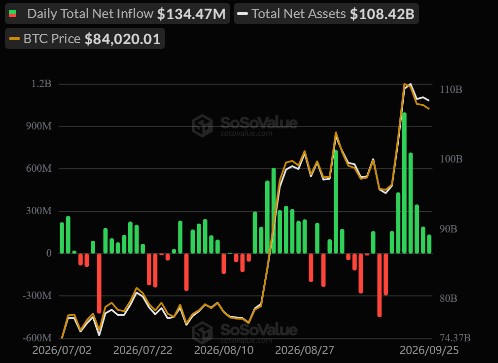Click the 74.37B right axis label
Image resolution: width=498 pixels, height=363 pixels.
coord(455,338)
